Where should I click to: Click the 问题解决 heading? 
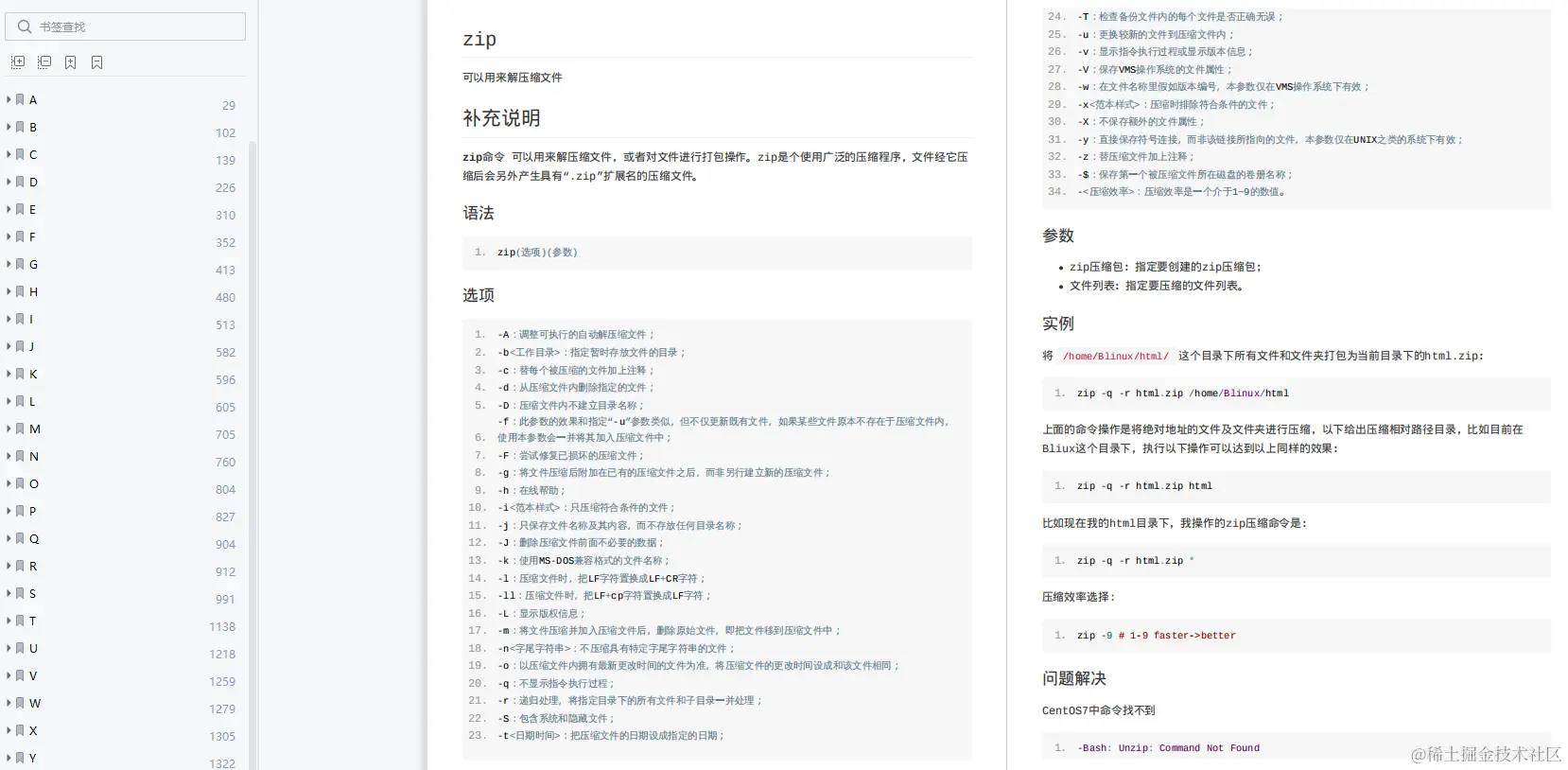pyautogui.click(x=1074, y=678)
